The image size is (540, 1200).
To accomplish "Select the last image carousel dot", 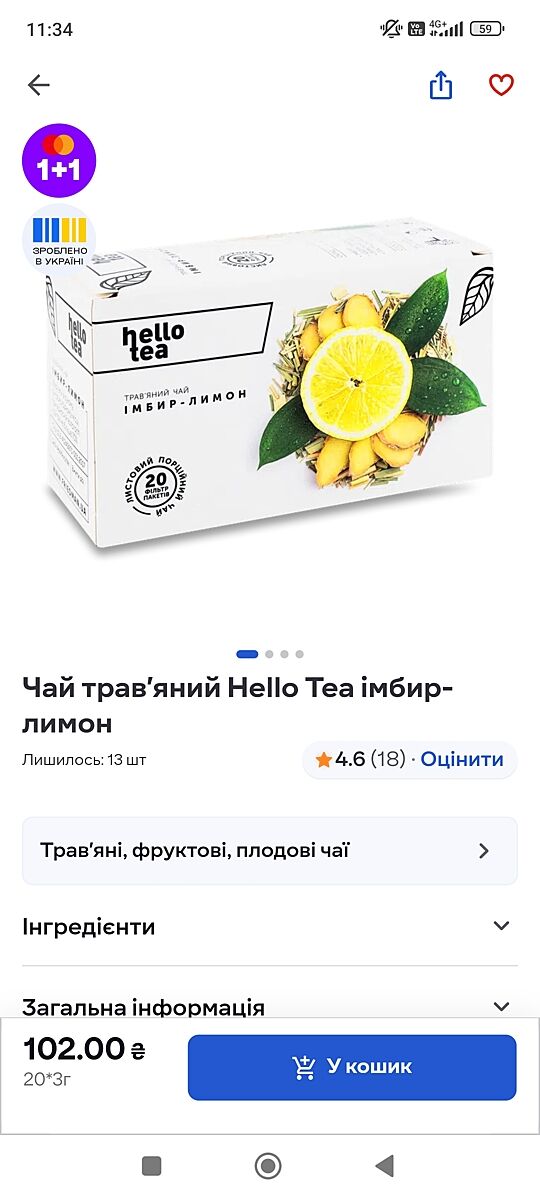I will 299,654.
